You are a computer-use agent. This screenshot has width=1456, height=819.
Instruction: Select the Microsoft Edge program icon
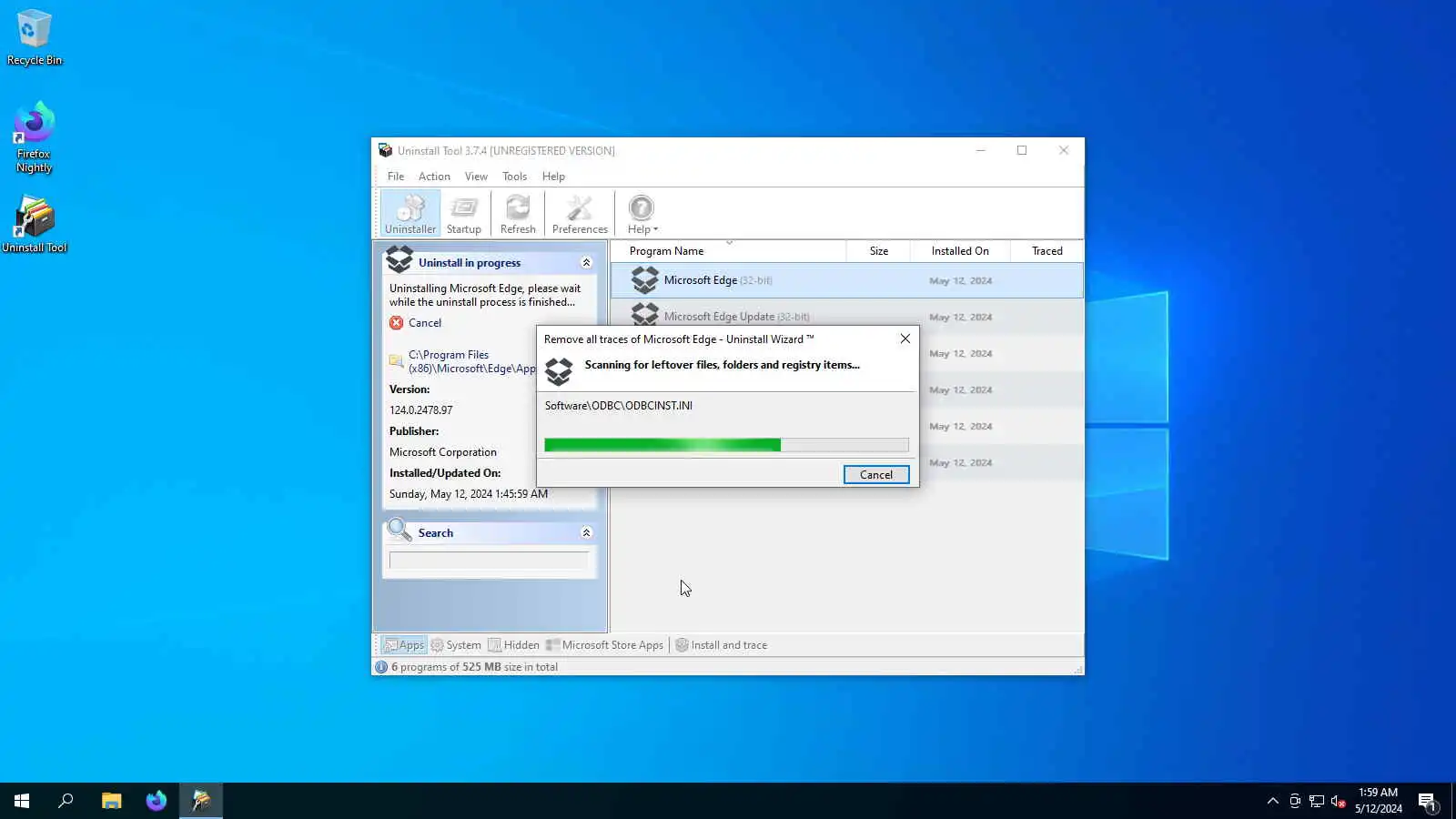pyautogui.click(x=645, y=280)
